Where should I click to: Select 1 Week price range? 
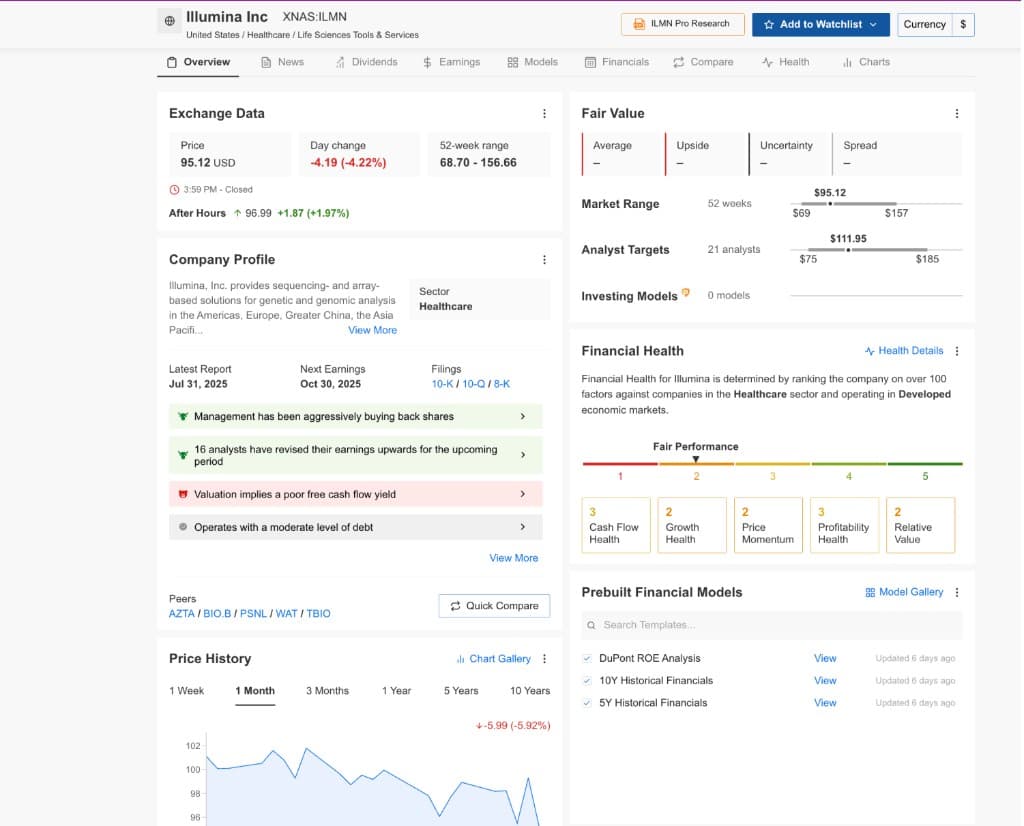tap(187, 691)
